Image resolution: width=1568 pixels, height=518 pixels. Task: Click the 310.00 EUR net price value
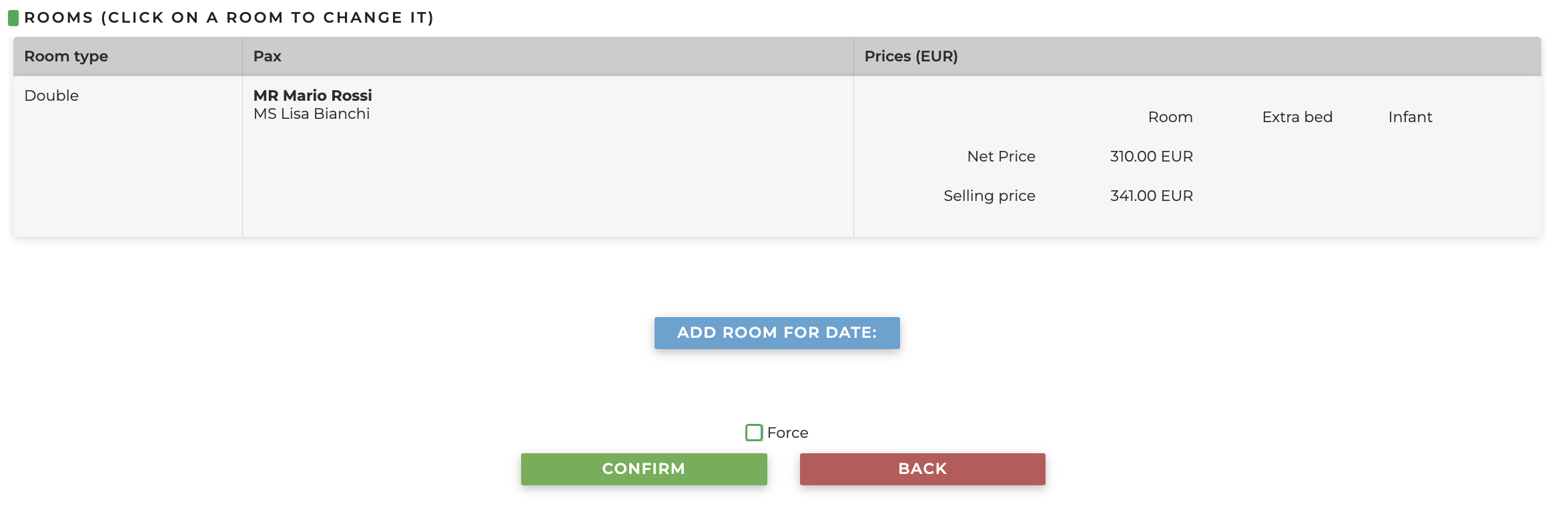1151,156
